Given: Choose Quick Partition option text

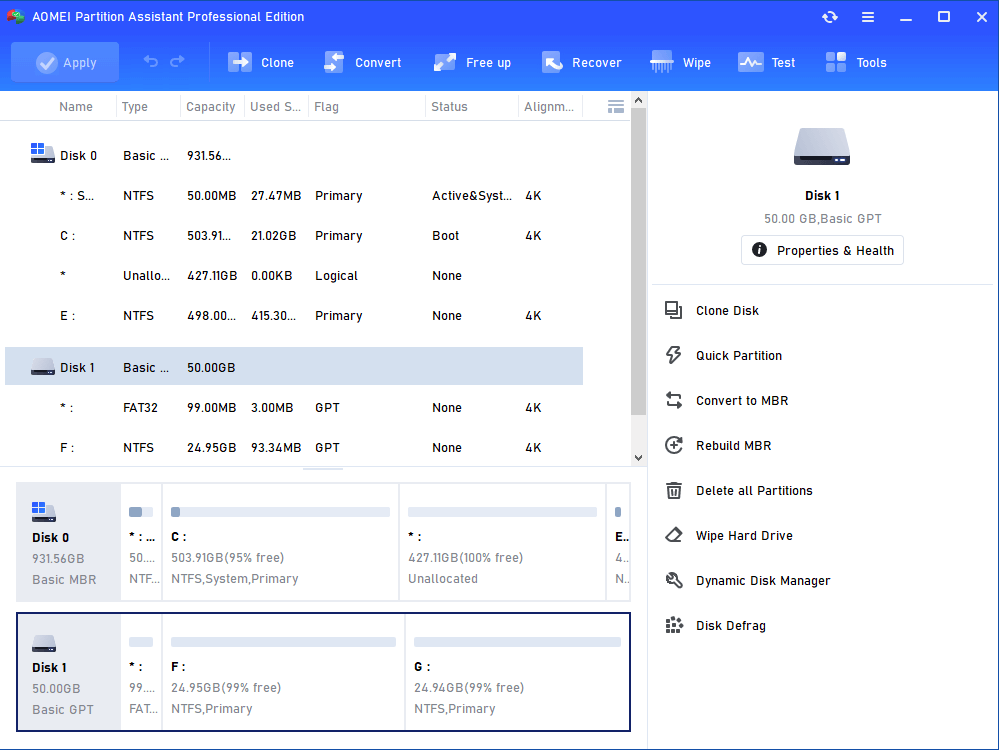Looking at the screenshot, I should click(x=738, y=356).
